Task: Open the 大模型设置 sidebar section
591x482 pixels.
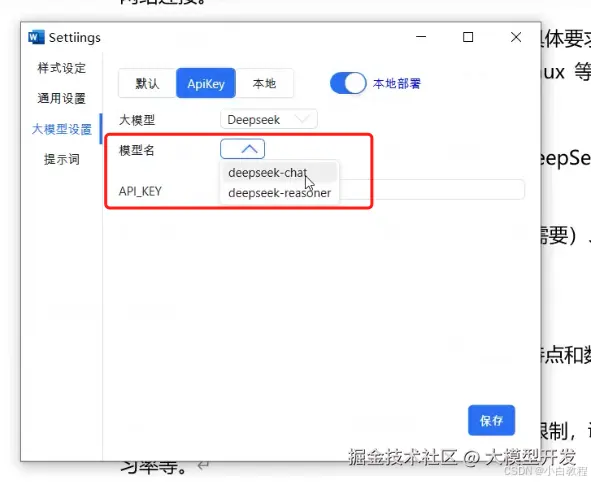Action: pyautogui.click(x=62, y=129)
